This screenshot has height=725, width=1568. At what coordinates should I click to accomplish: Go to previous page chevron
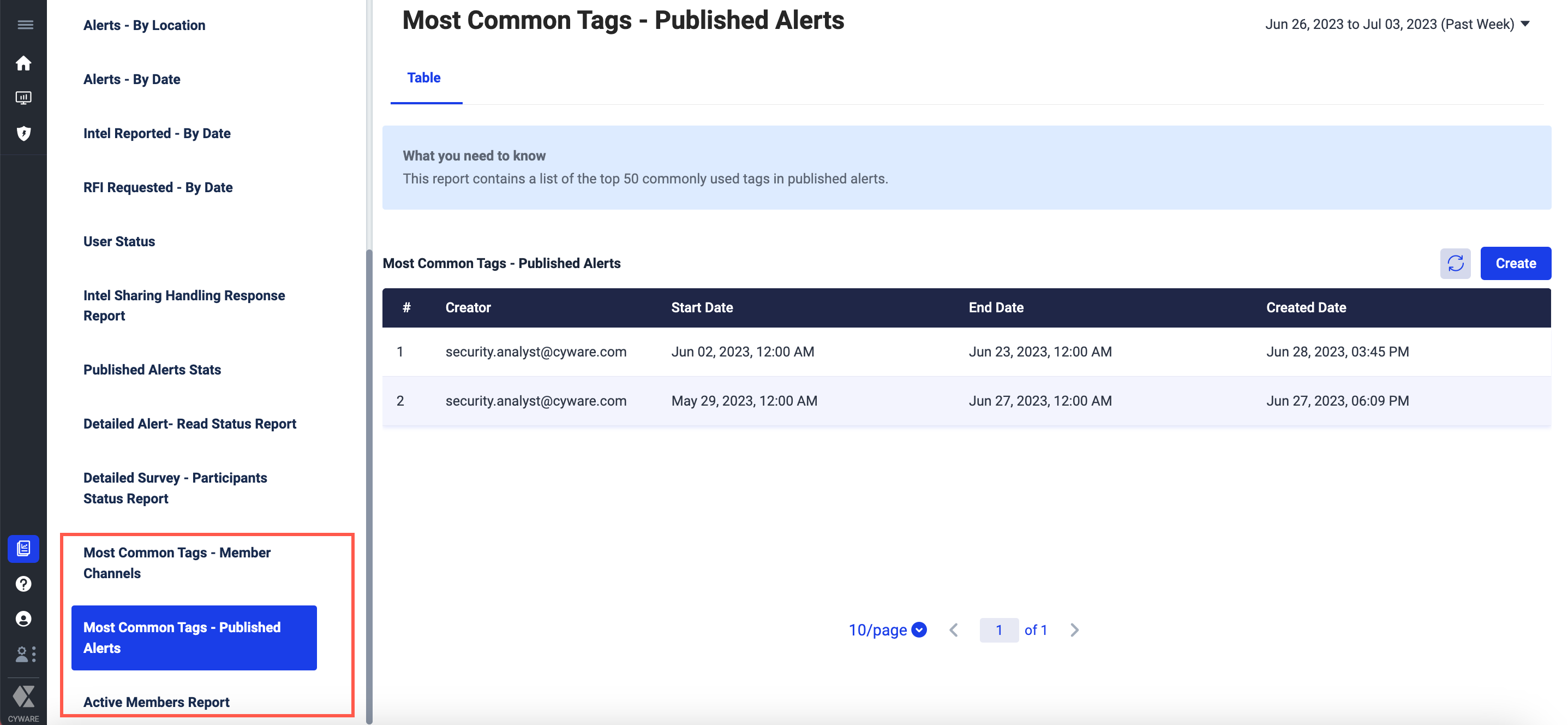coord(954,629)
